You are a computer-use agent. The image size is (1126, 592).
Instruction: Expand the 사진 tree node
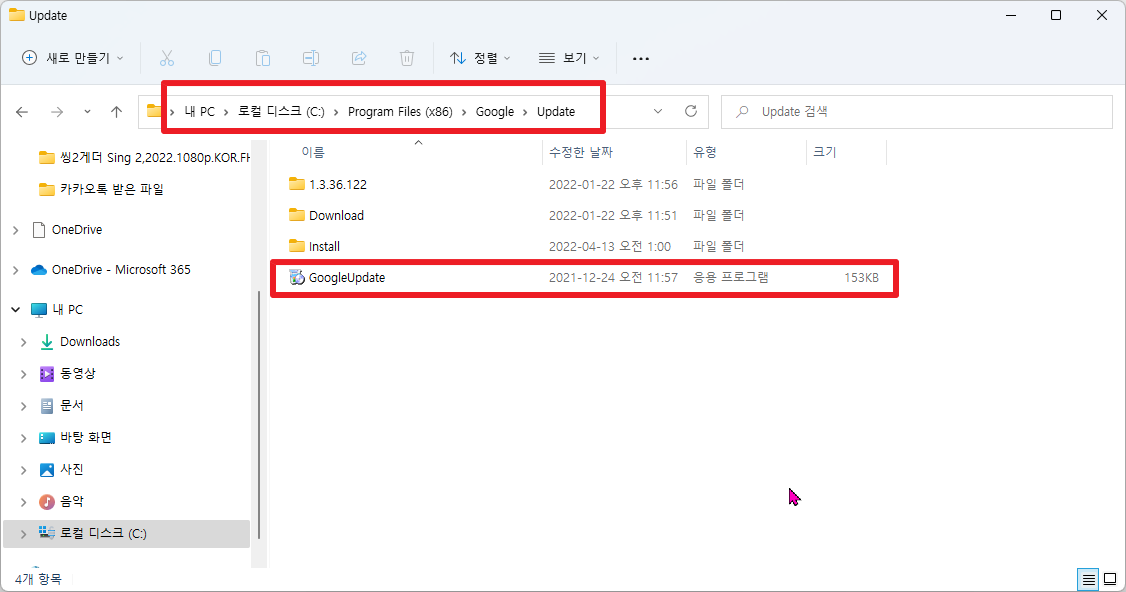[x=24, y=470]
